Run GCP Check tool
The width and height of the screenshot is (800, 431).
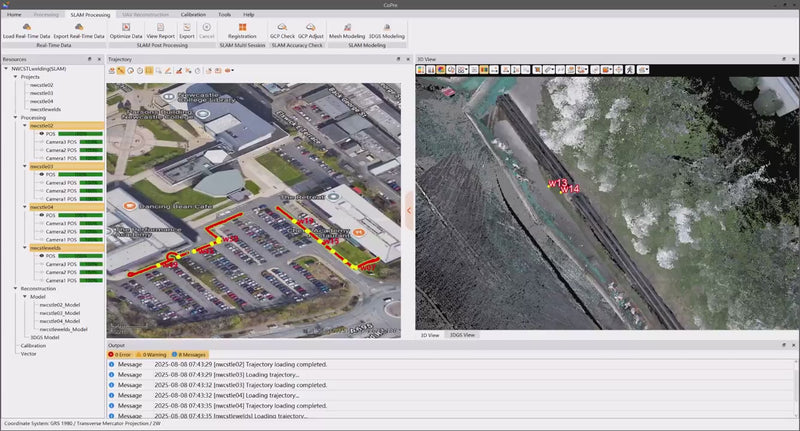coord(282,26)
